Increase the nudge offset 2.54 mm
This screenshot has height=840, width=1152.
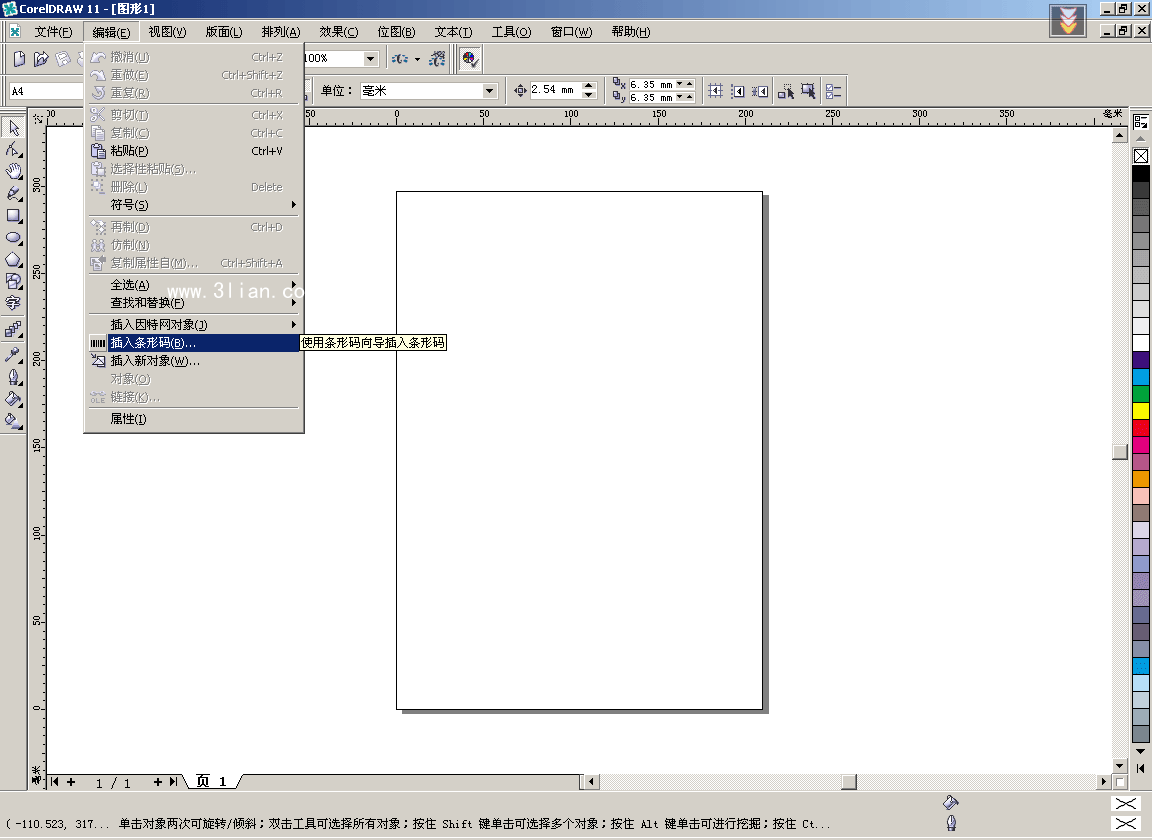pos(588,86)
